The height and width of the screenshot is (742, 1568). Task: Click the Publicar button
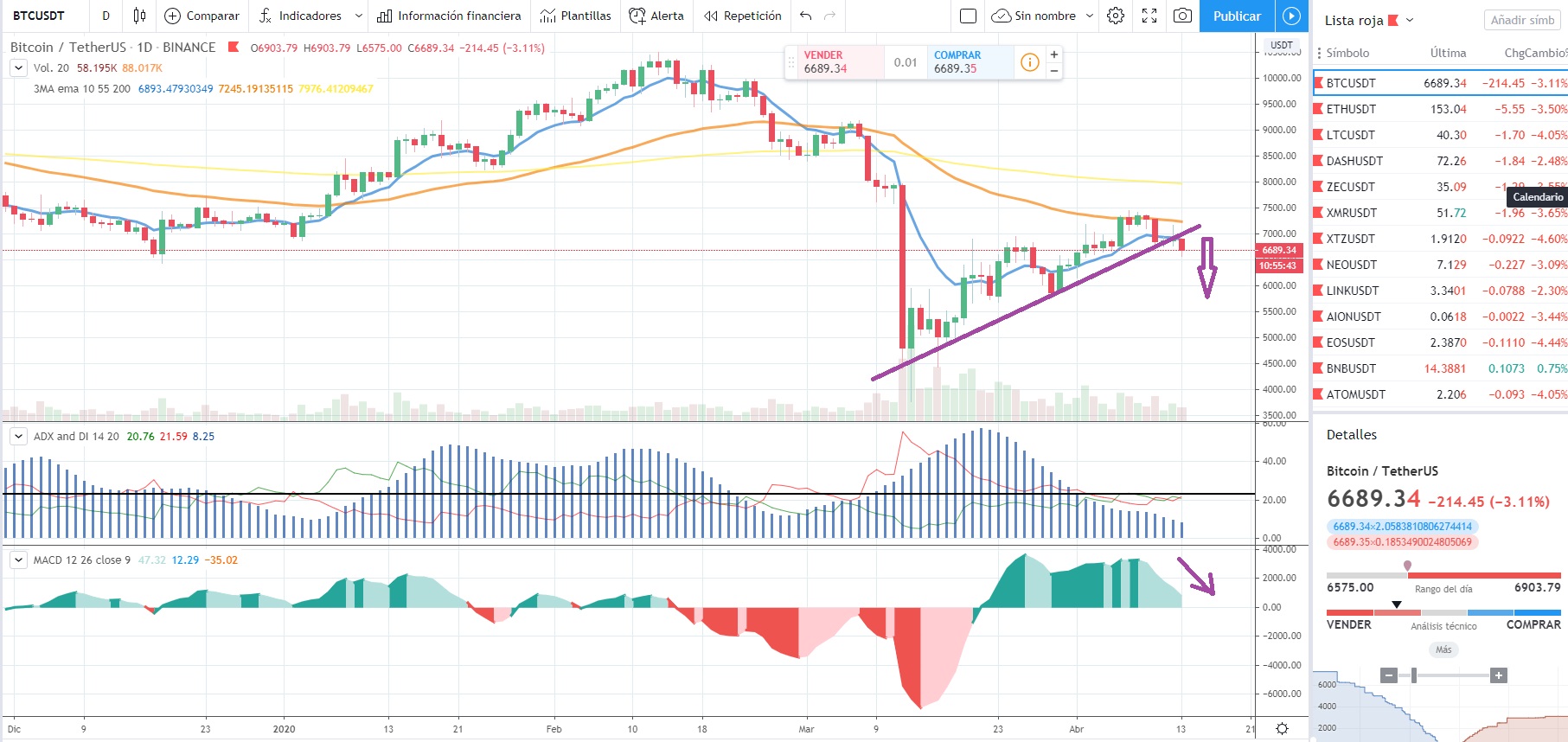1237,16
